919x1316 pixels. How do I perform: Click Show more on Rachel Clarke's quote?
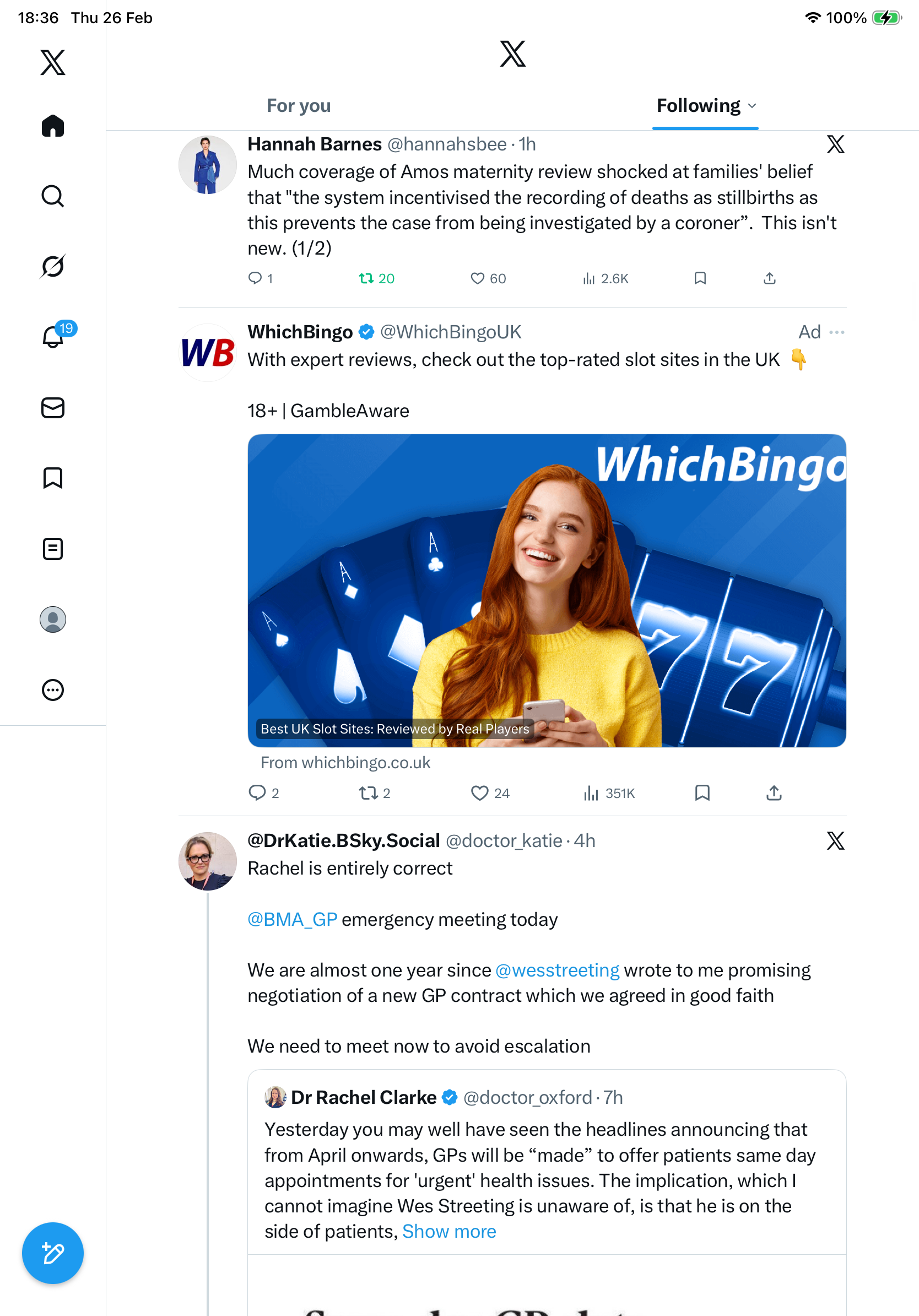pos(448,1231)
